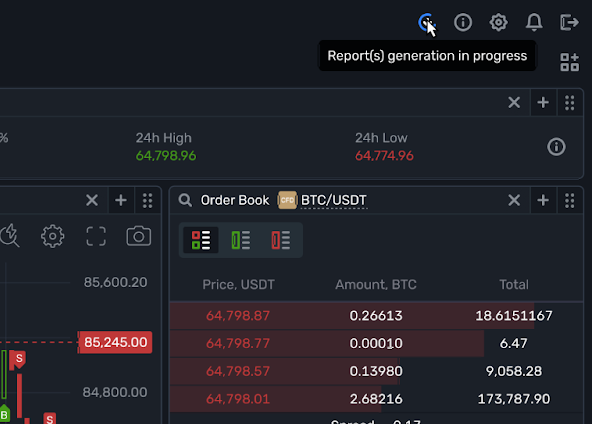Click the Price, USDT column header
Screen dimensions: 592x424
pos(238,284)
